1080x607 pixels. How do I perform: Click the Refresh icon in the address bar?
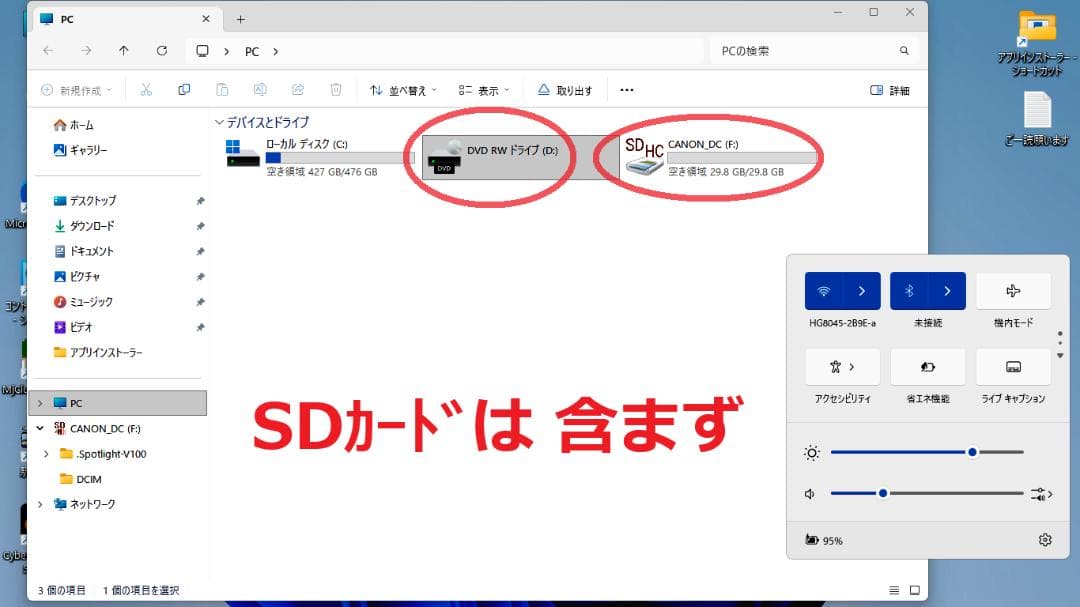pyautogui.click(x=162, y=50)
